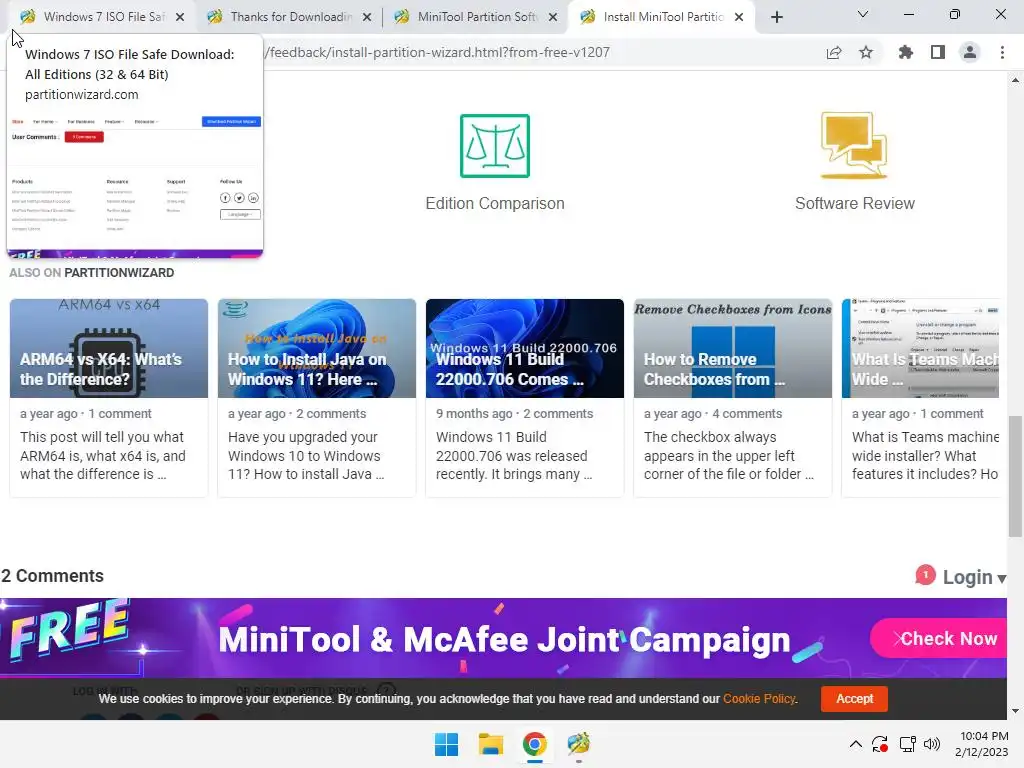Click 'The checkbox always appears' excerpt
This screenshot has width=1024, height=768.
(729, 456)
